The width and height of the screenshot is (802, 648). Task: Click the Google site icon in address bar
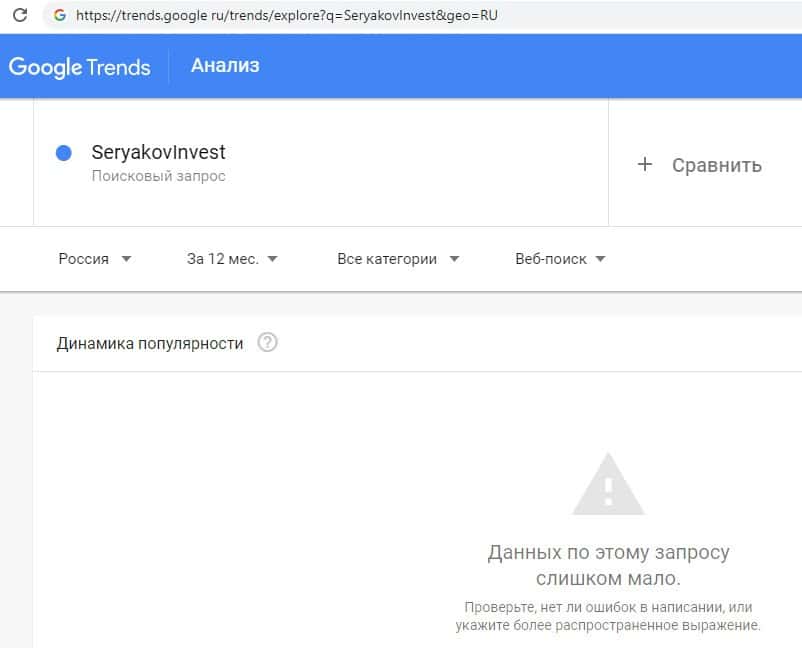tap(60, 16)
